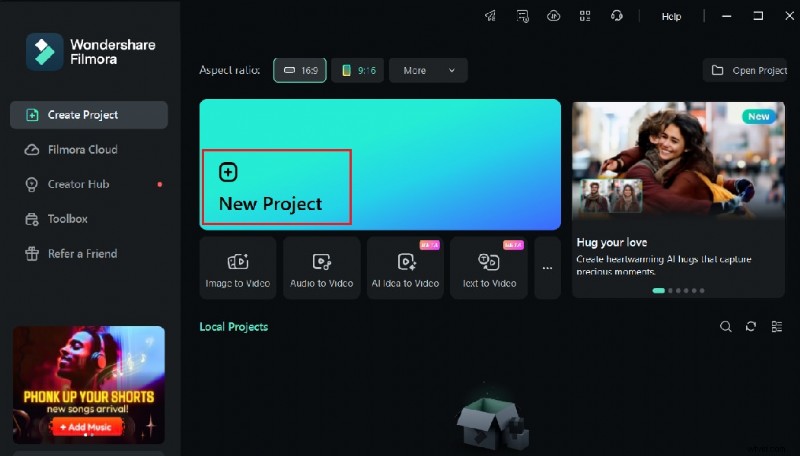The width and height of the screenshot is (800, 456).
Task: Open AI Idea to Video feature
Action: 405,268
